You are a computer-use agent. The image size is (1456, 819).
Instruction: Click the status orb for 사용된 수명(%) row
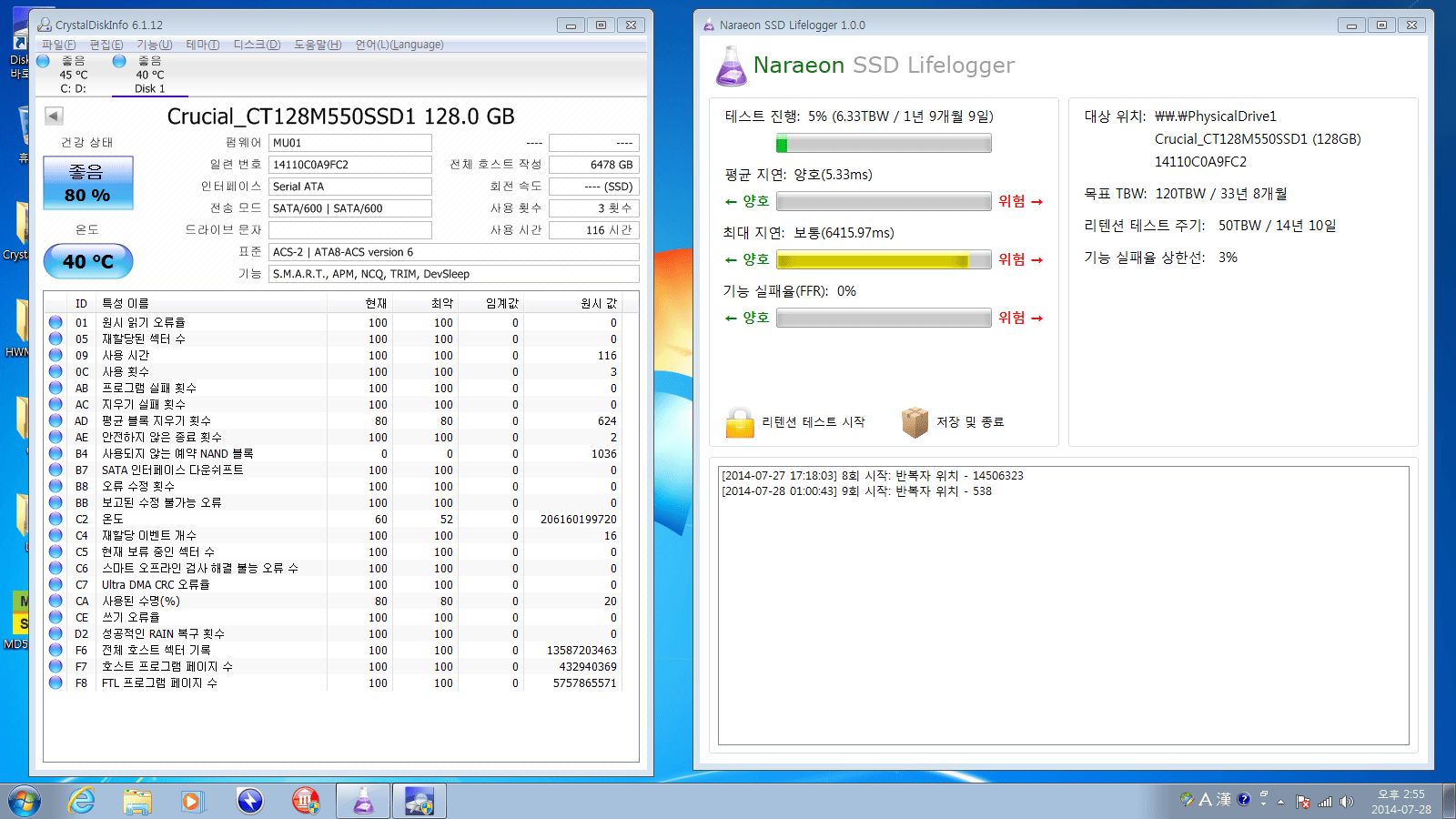point(56,601)
